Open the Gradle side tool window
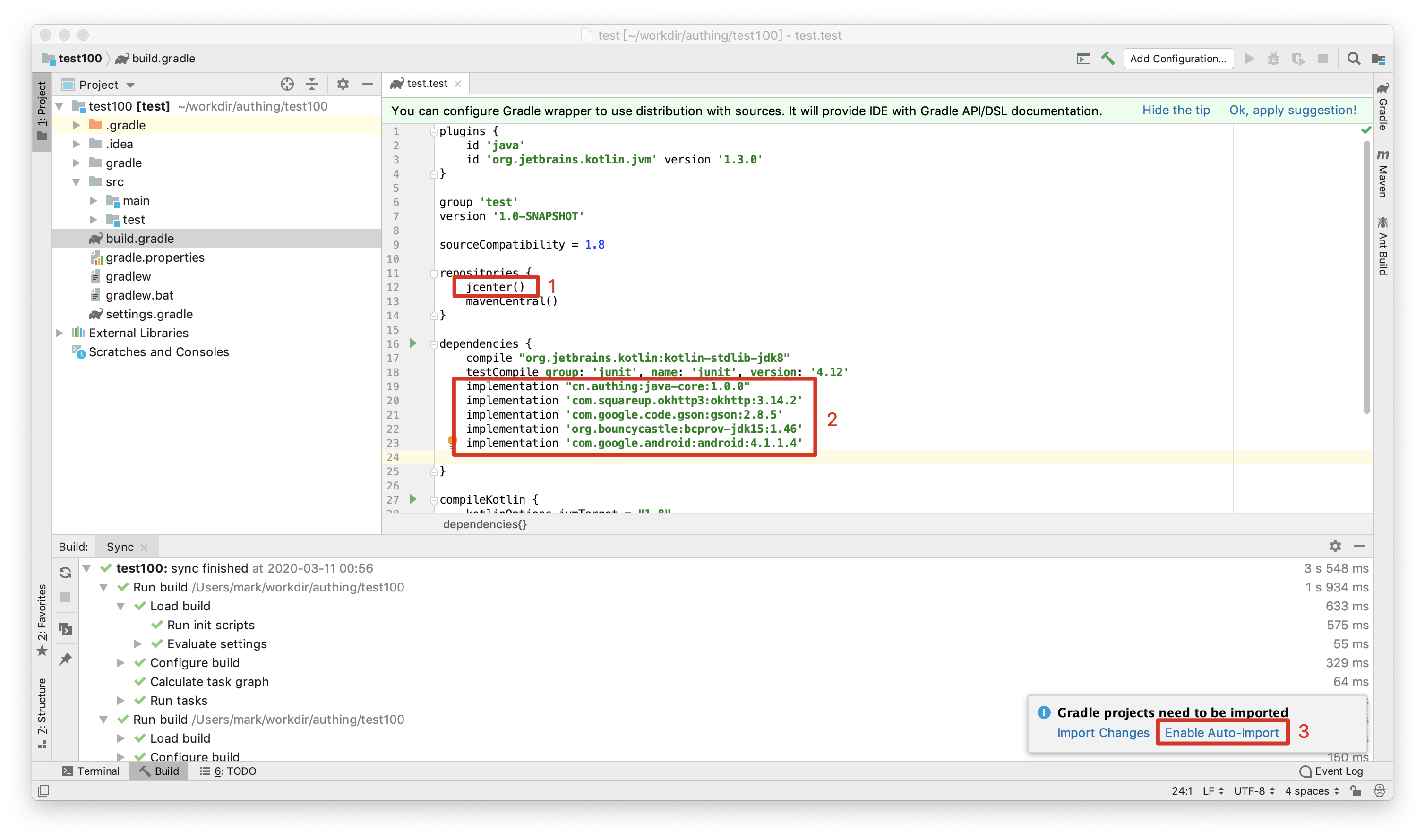This screenshot has height=840, width=1425. point(1382,106)
